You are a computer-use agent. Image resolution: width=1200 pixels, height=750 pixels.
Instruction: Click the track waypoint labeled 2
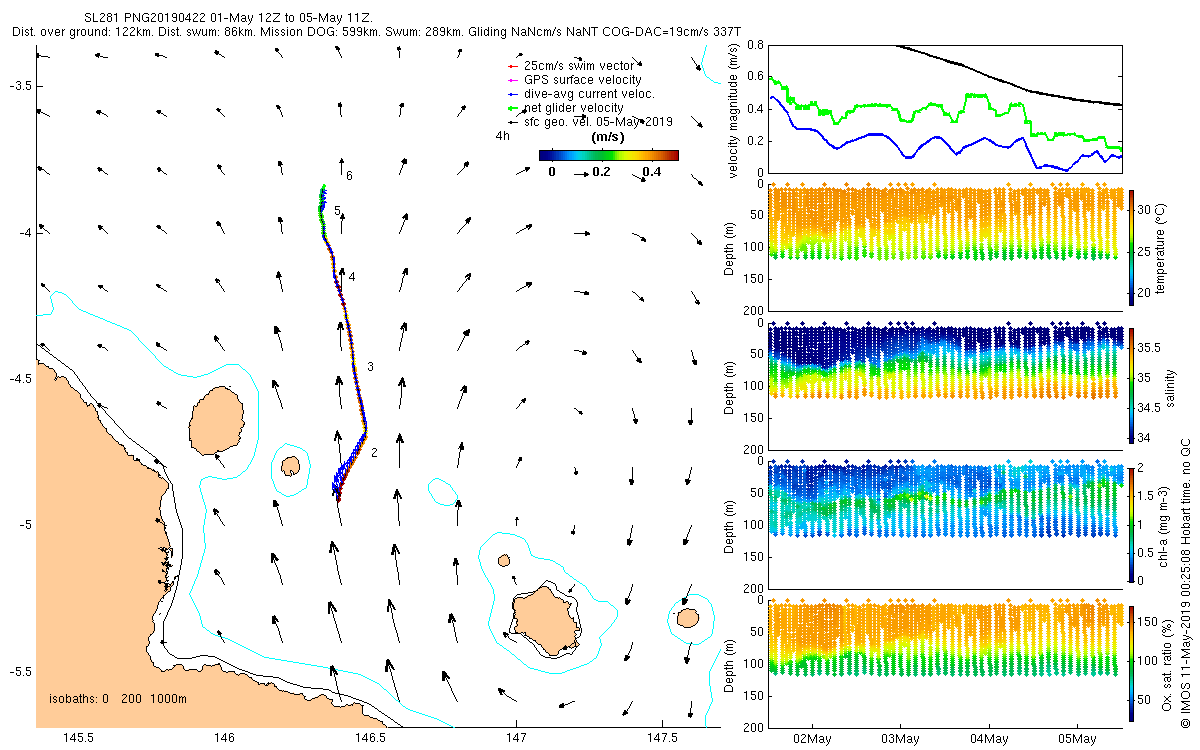point(374,453)
